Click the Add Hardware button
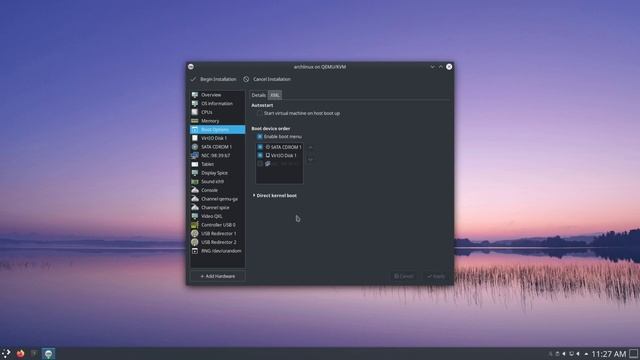This screenshot has width=640, height=360. tap(218, 276)
